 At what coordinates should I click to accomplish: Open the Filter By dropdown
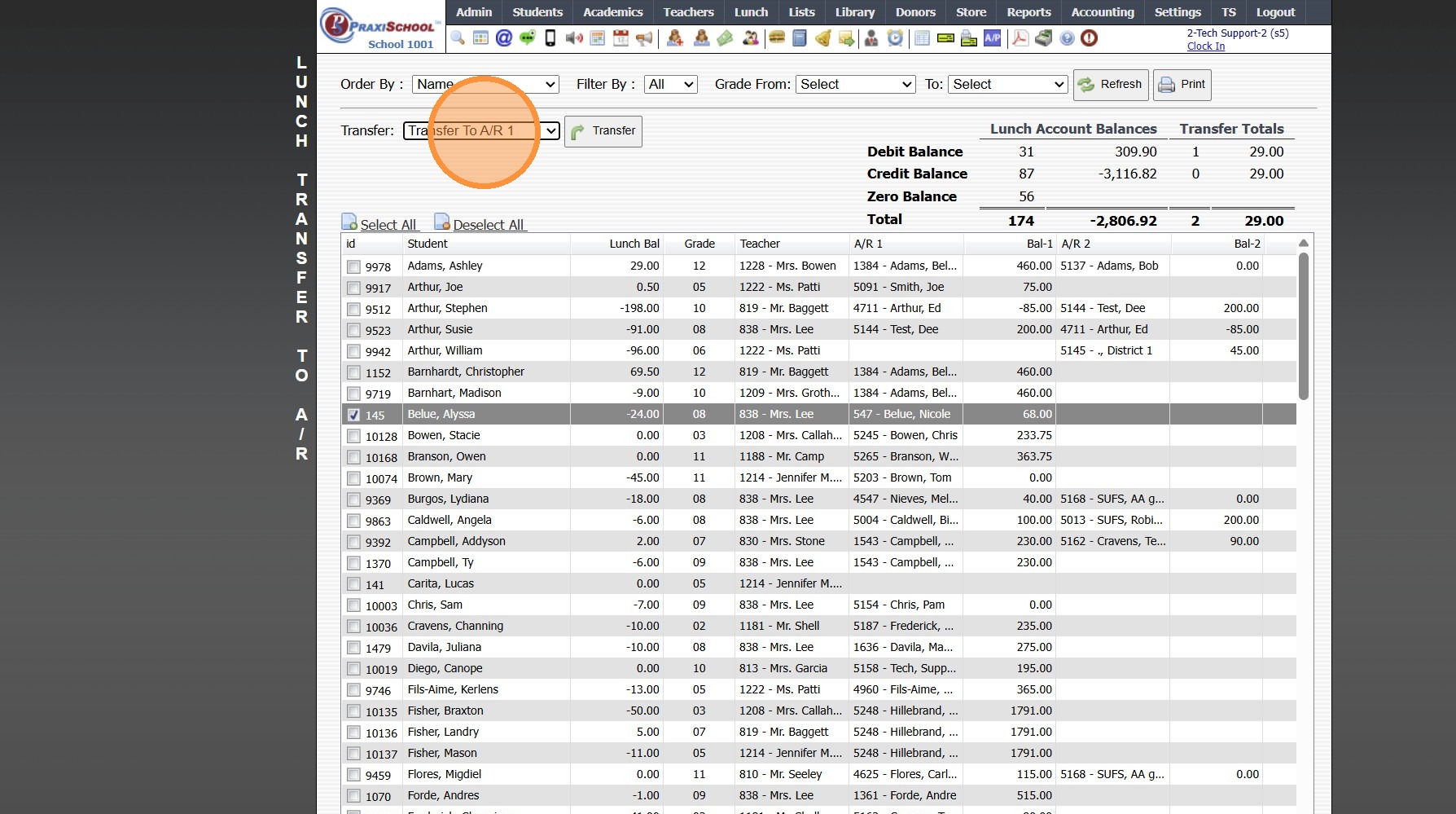click(x=671, y=84)
